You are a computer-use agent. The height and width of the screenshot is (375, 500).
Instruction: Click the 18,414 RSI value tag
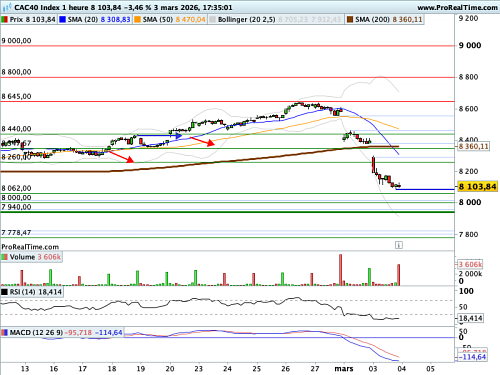pos(471,318)
